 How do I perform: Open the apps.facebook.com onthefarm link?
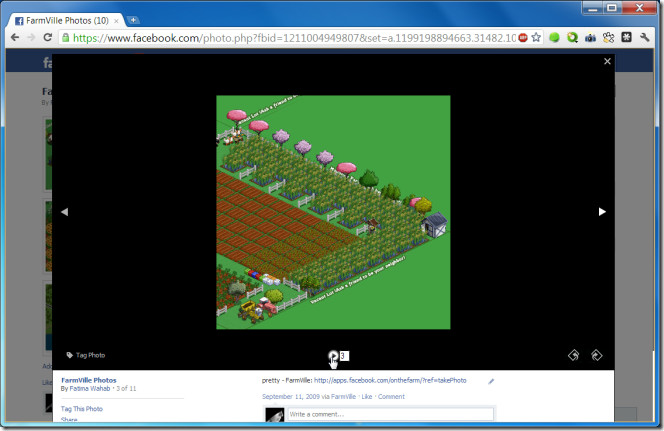point(390,380)
